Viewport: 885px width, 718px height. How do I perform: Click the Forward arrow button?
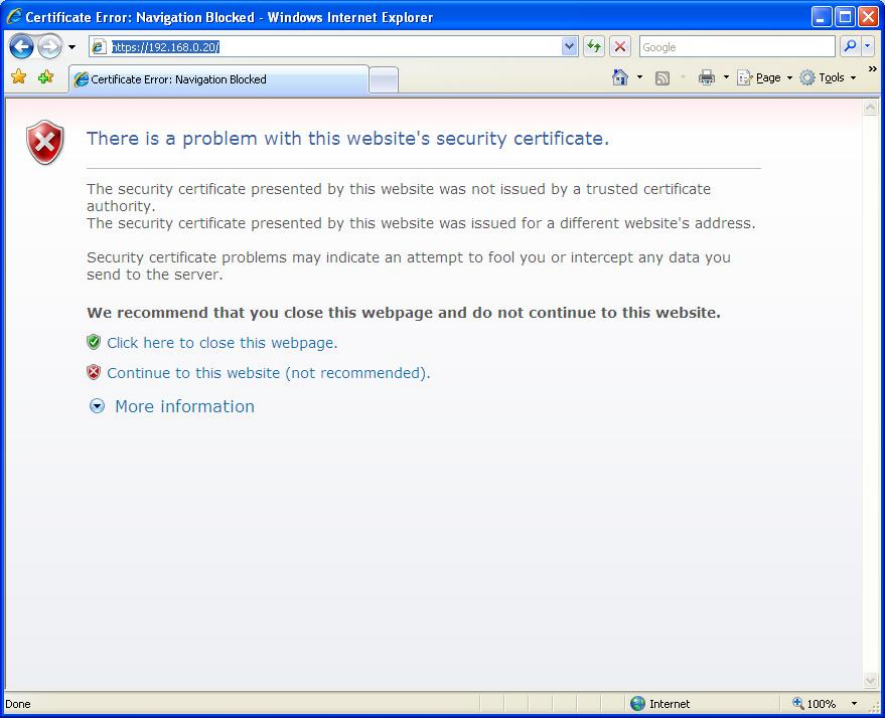tap(50, 47)
